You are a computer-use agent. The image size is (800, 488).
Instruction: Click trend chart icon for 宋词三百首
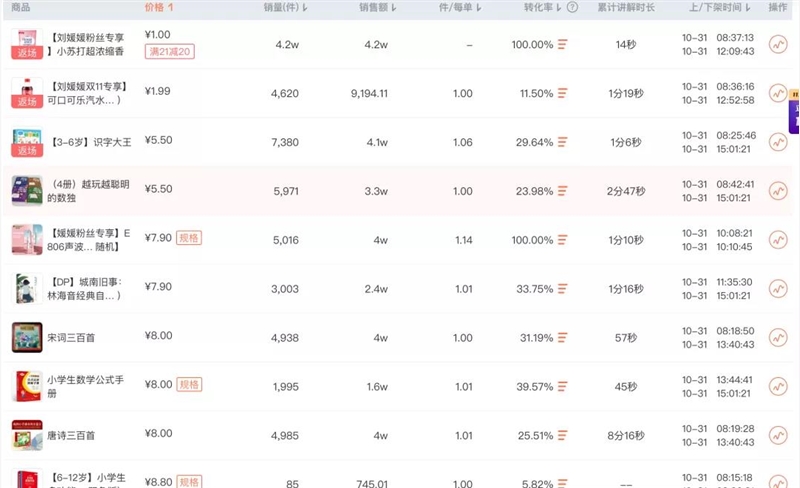(778, 337)
